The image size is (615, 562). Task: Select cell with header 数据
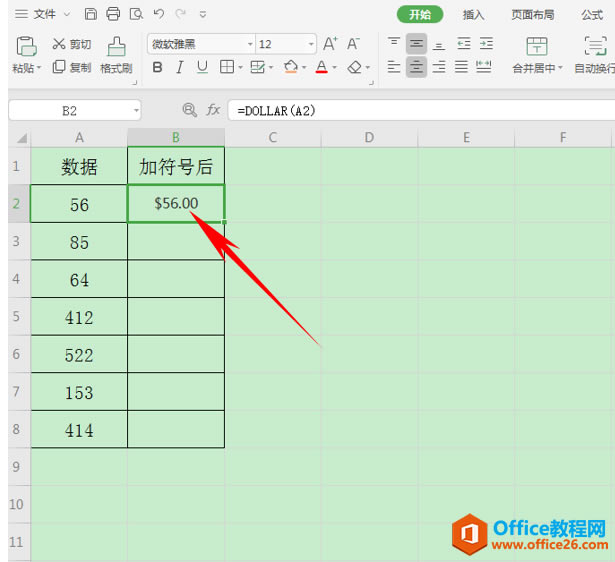79,166
